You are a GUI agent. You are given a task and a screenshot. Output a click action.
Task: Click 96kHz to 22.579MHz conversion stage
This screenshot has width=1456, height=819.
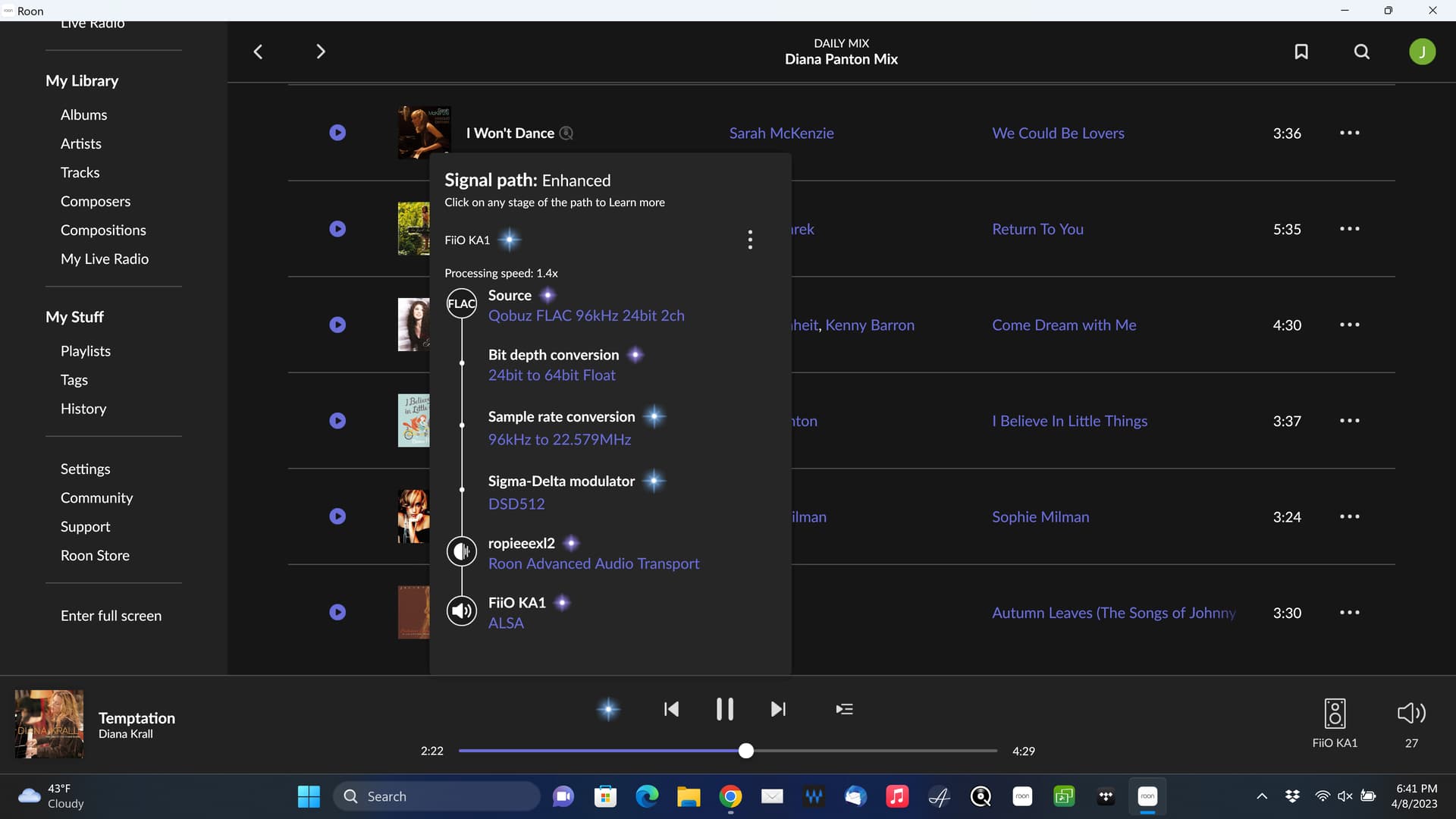(560, 439)
